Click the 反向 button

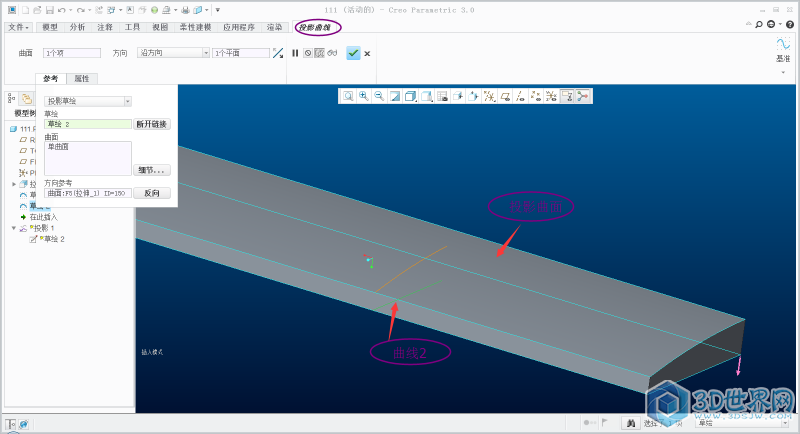pos(152,193)
